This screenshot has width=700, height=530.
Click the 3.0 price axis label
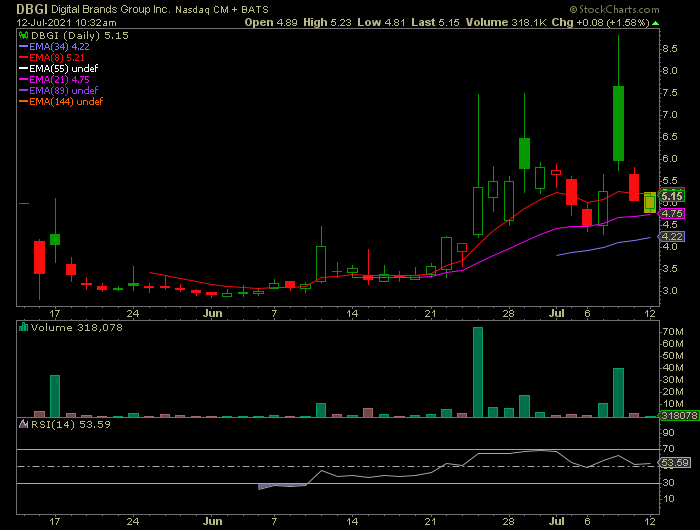(669, 291)
